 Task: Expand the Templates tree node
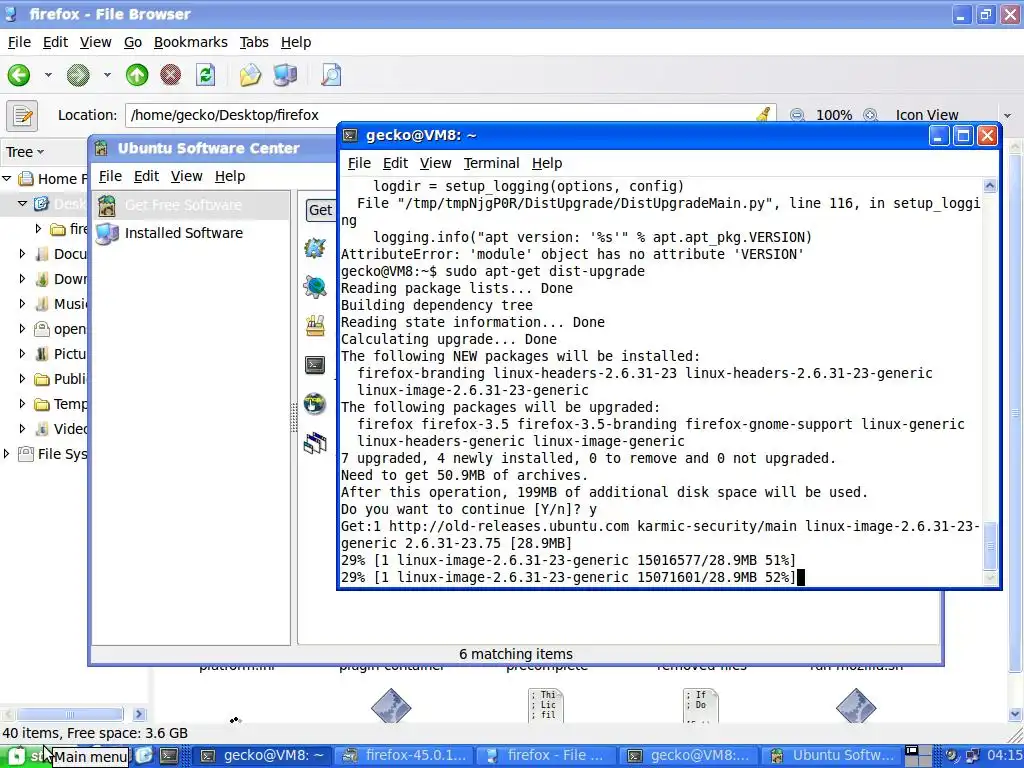(x=22, y=404)
